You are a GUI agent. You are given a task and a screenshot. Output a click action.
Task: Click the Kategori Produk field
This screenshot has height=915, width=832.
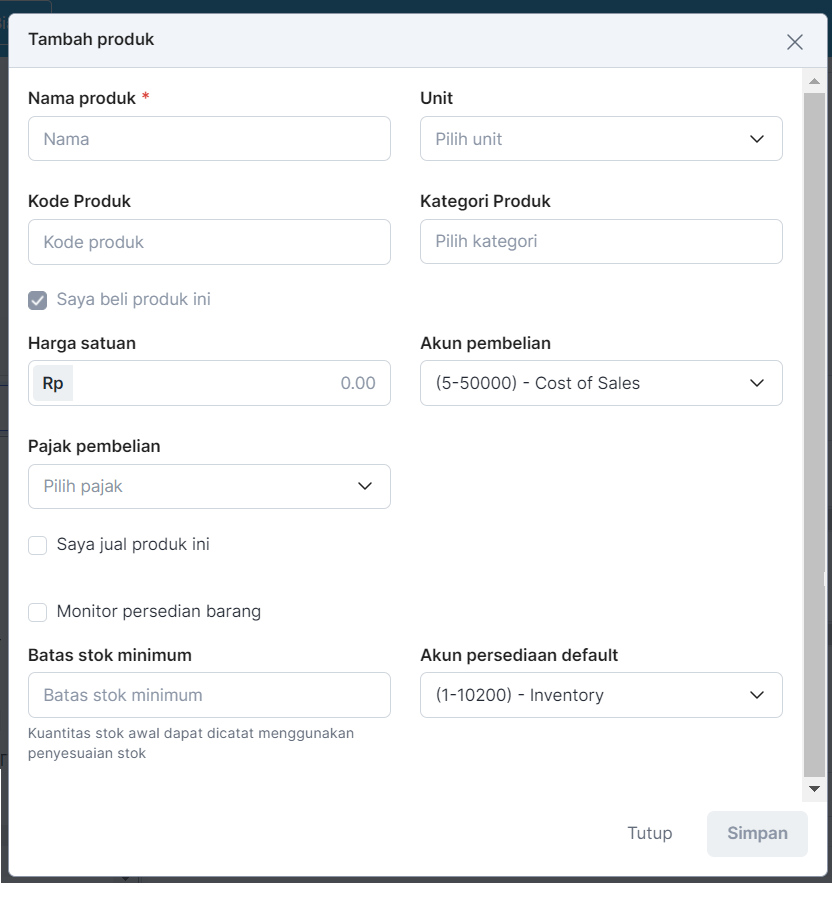click(x=601, y=242)
